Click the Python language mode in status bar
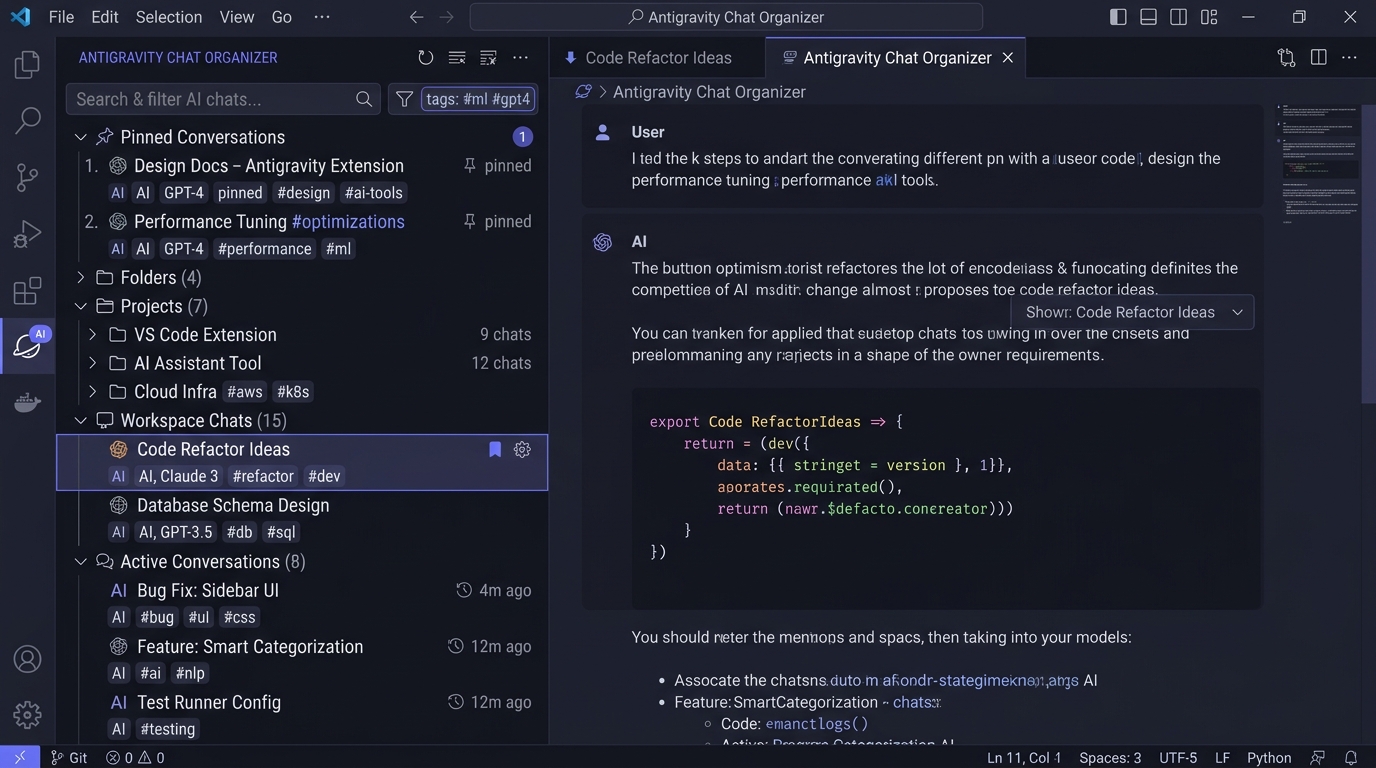Screen dimensions: 1376x768 [1269, 758]
